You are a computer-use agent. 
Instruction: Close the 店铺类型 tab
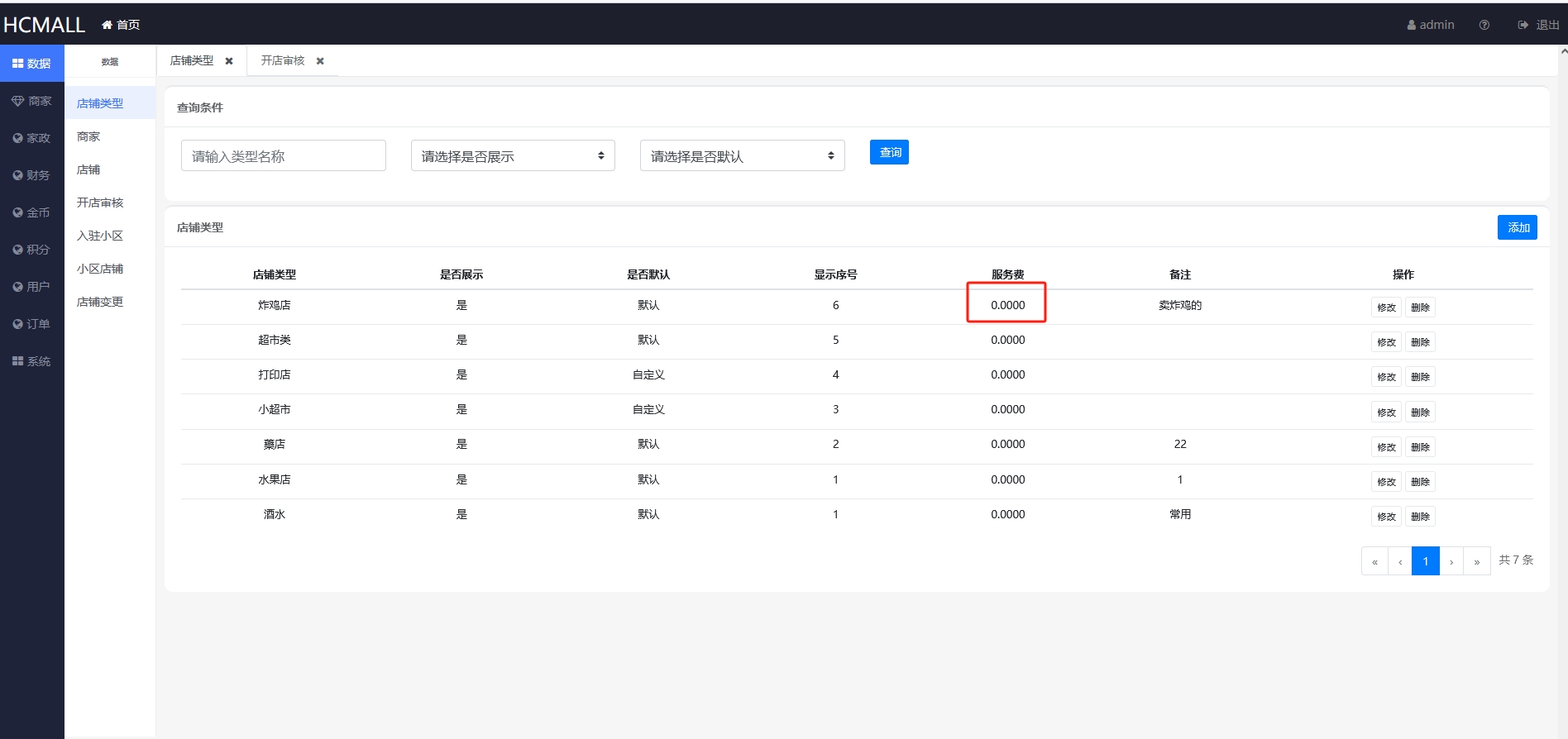pos(229,61)
